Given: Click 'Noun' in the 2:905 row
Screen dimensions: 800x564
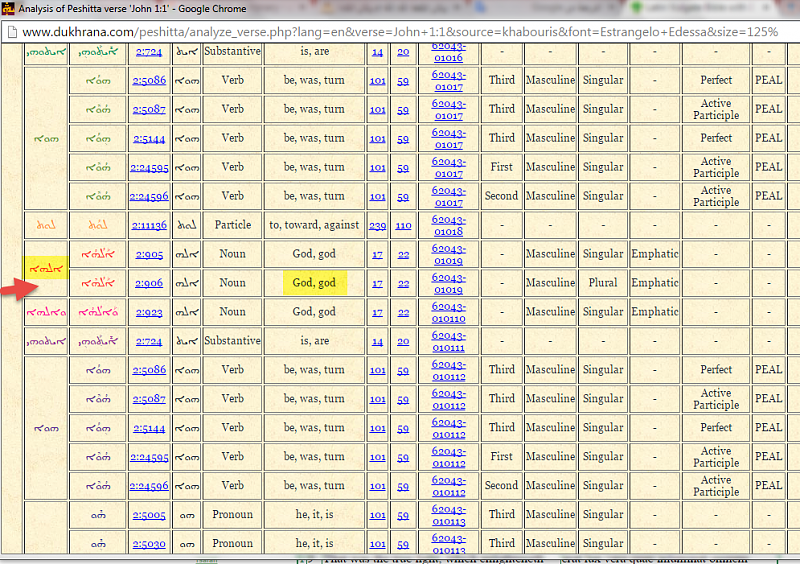Looking at the screenshot, I should 233,254.
